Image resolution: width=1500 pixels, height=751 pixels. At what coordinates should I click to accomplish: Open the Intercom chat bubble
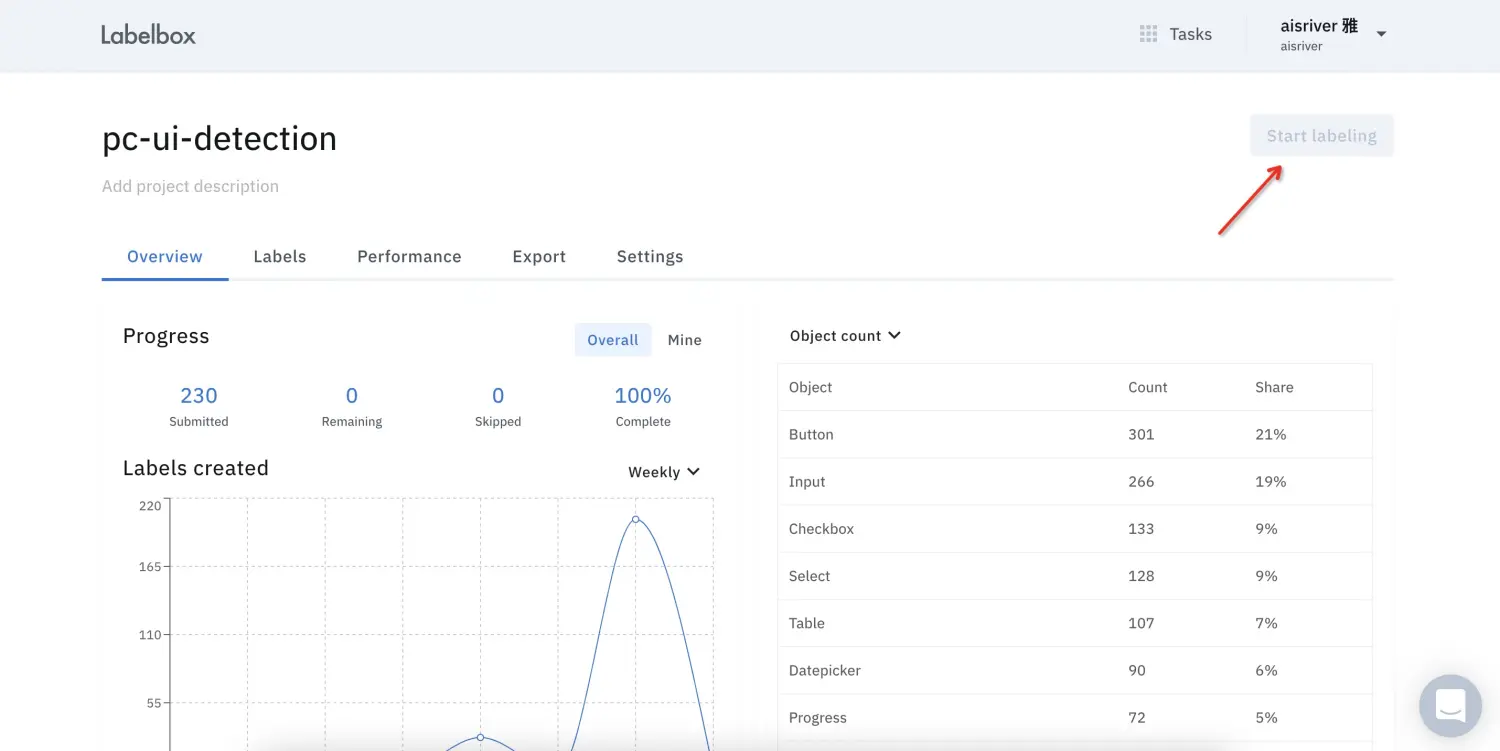coord(1450,705)
